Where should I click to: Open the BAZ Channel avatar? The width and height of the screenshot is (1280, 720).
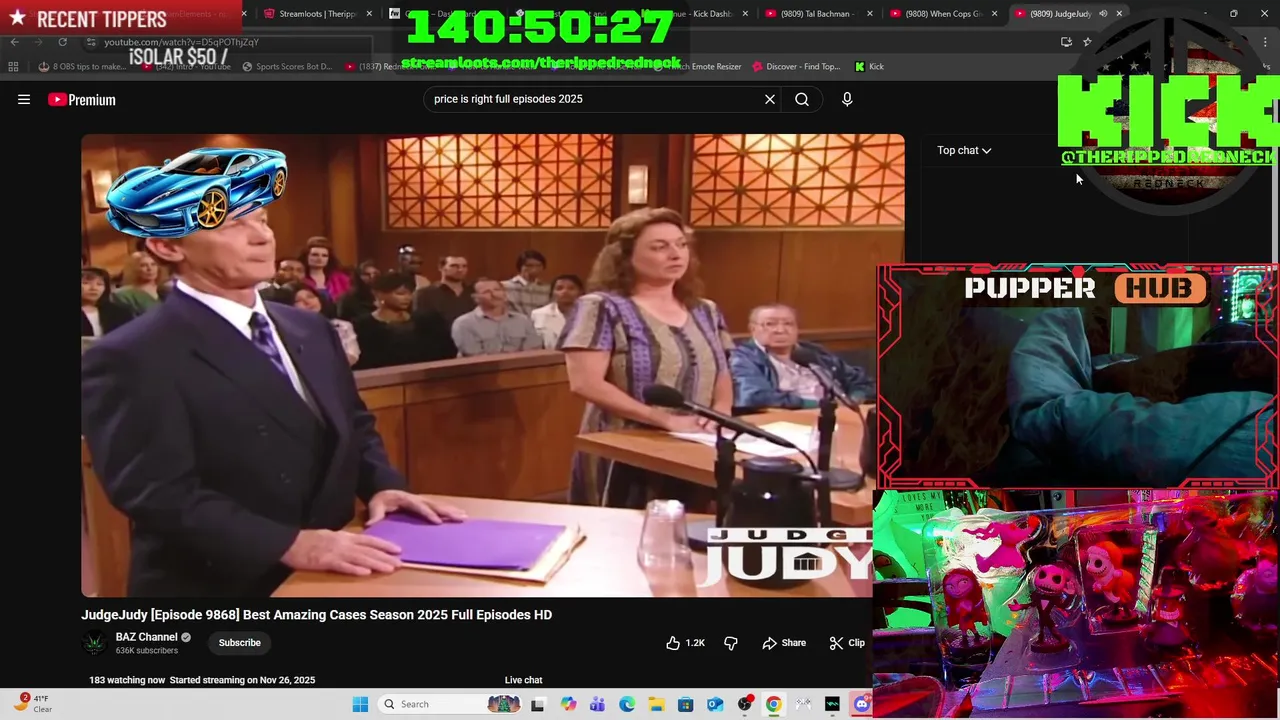95,643
